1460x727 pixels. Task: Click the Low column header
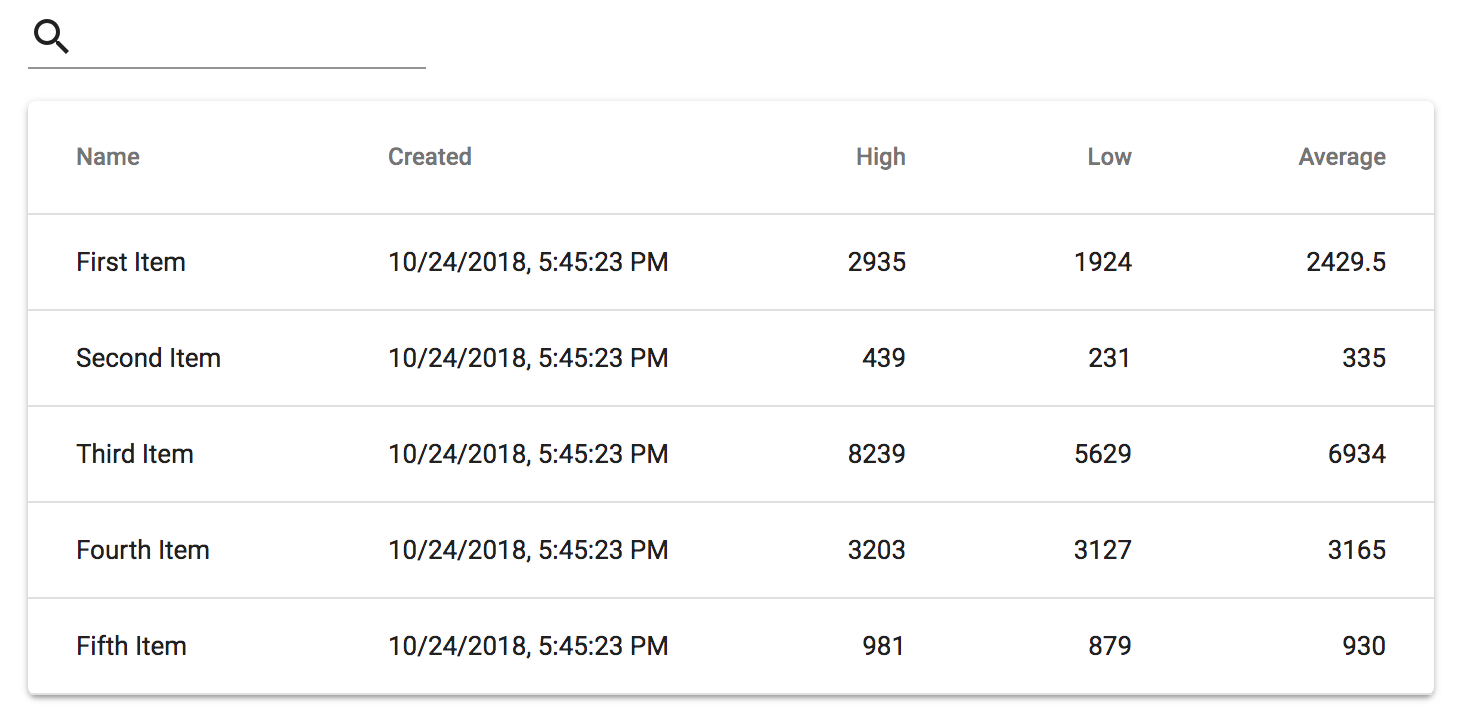(1109, 157)
